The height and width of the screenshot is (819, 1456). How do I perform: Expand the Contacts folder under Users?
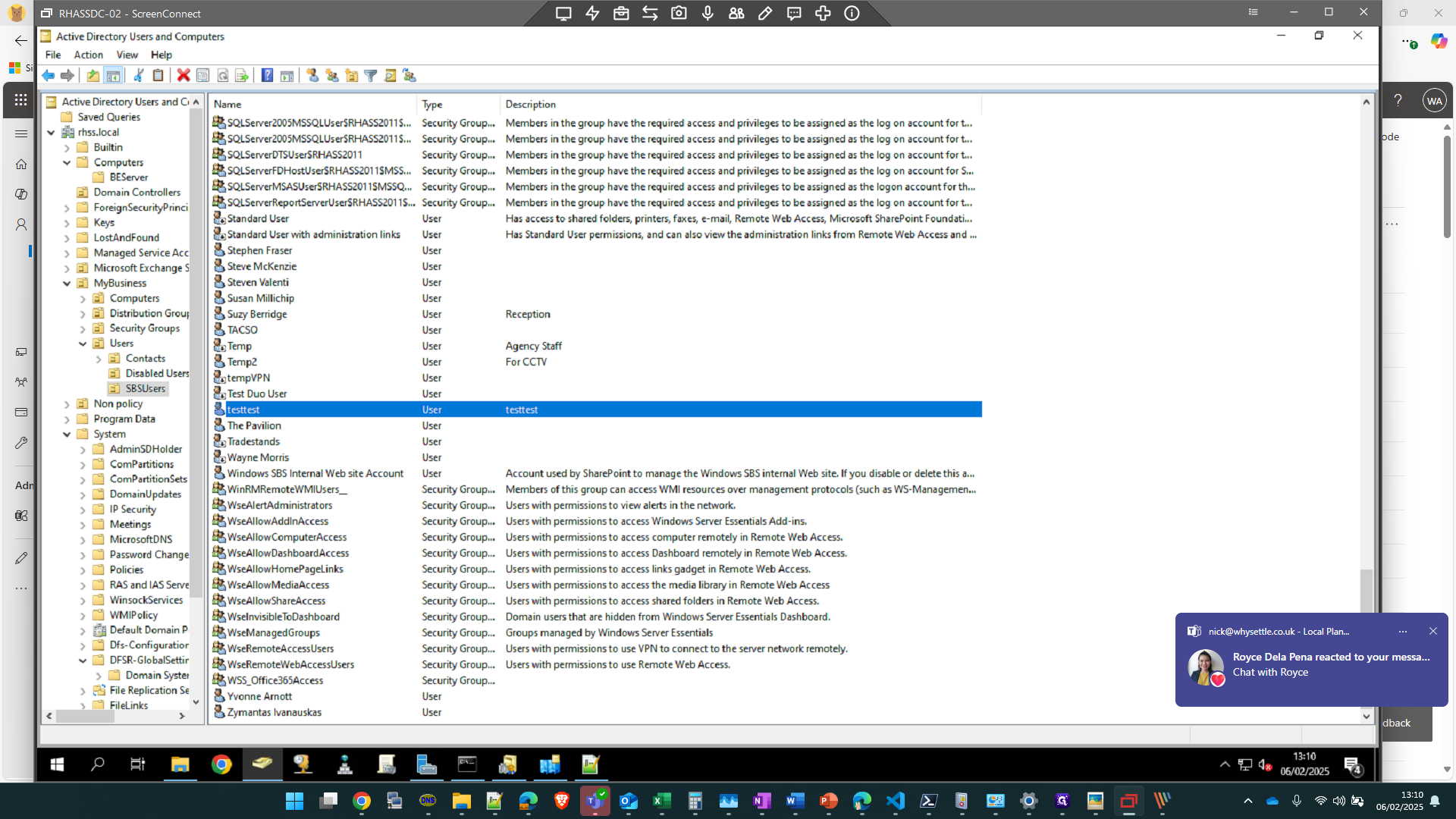pos(99,359)
